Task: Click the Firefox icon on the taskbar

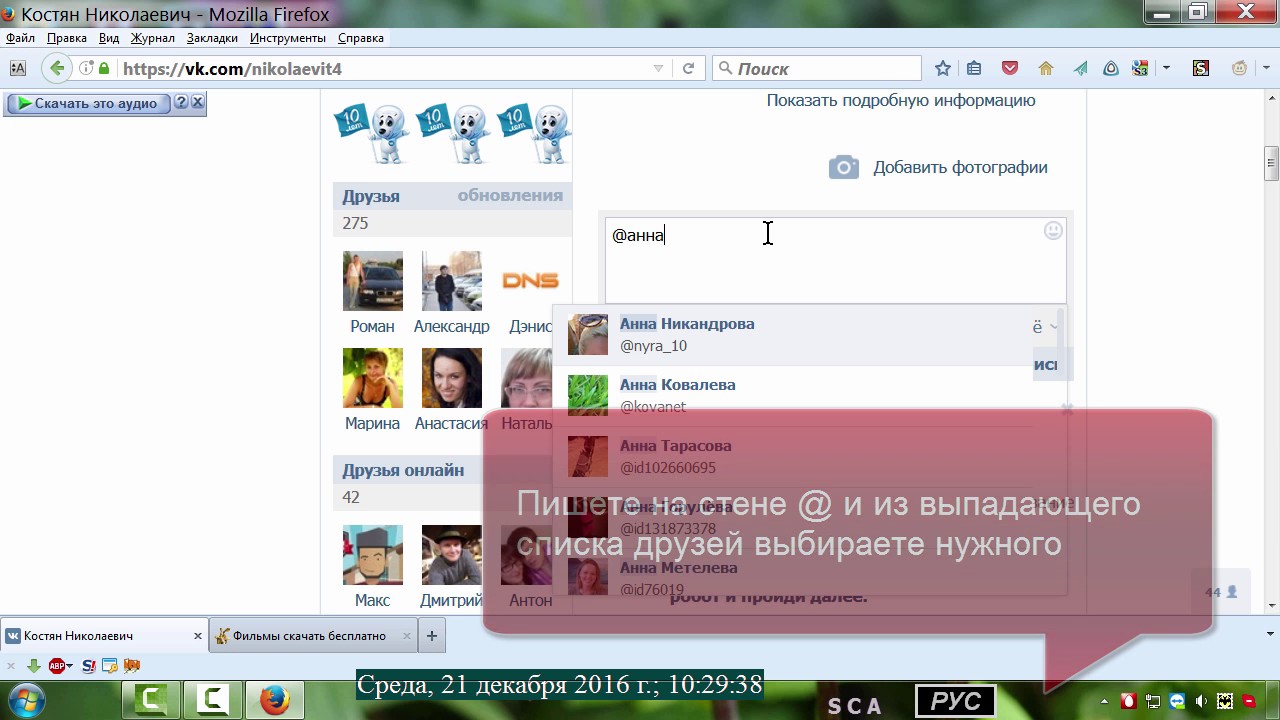Action: click(275, 699)
